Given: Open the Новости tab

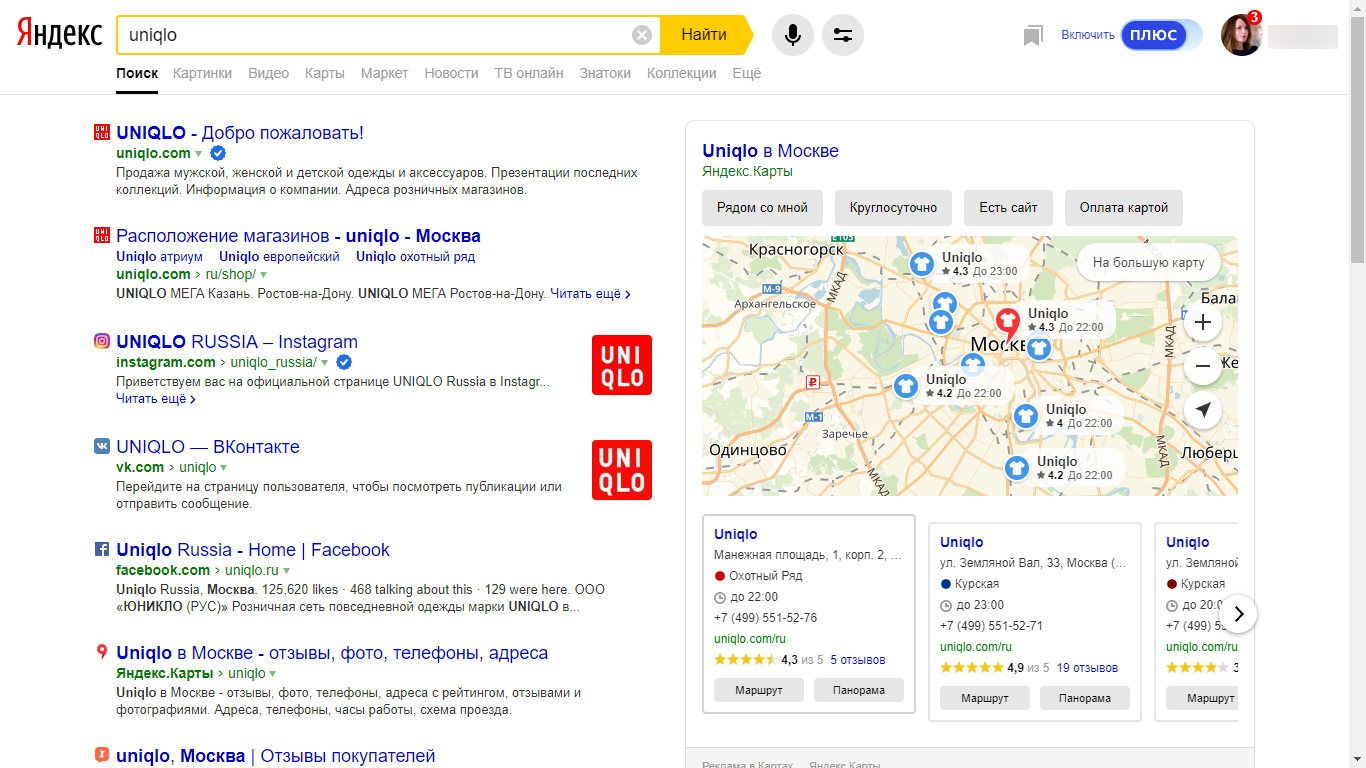Looking at the screenshot, I should [x=451, y=73].
